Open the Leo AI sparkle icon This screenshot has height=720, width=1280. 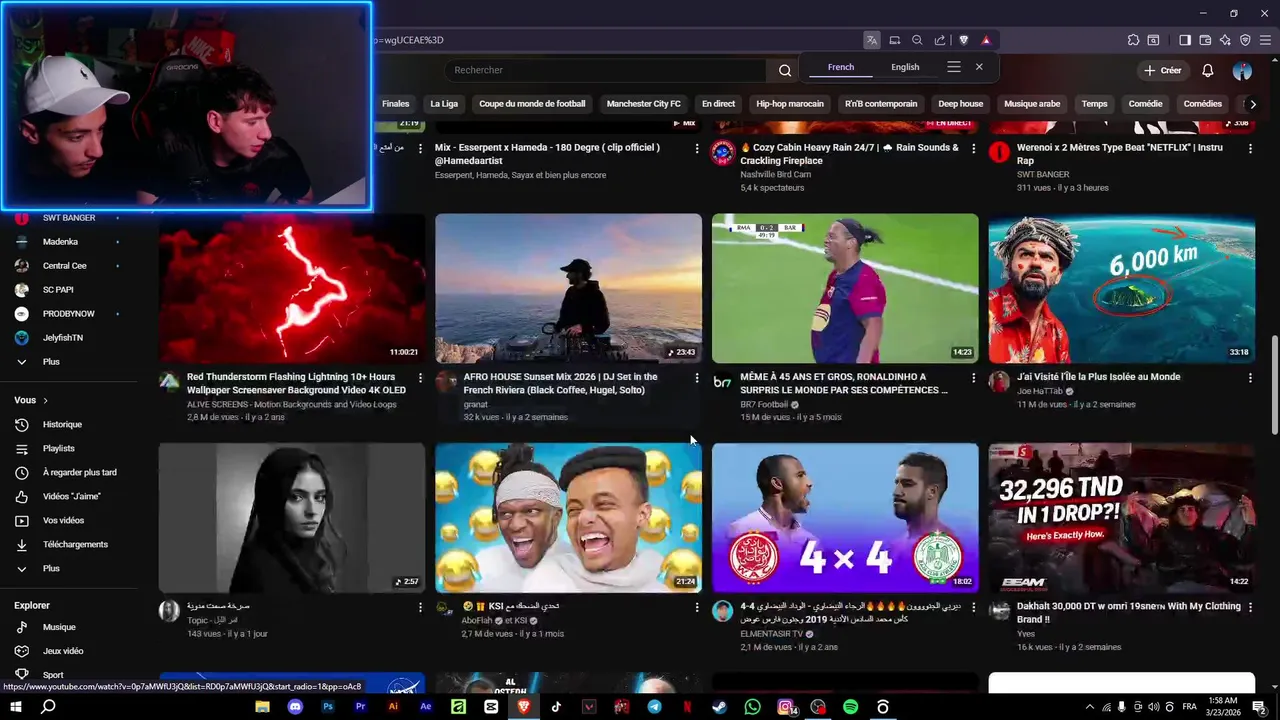1225,40
